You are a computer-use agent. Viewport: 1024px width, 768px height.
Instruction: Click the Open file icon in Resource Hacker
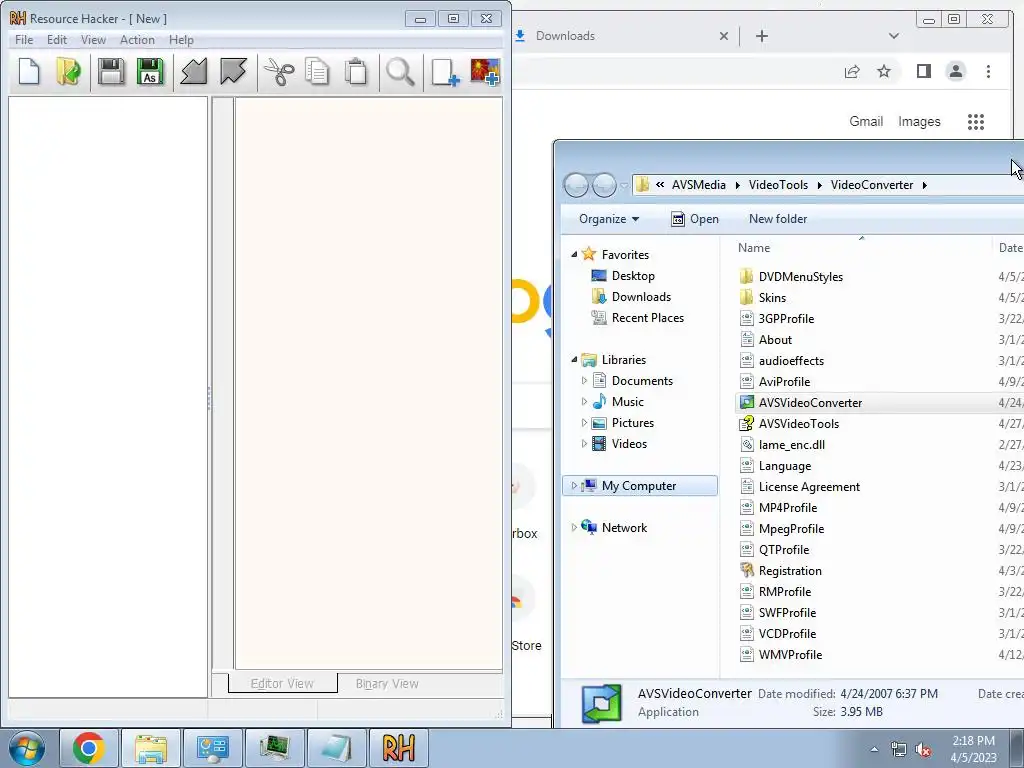coord(69,71)
